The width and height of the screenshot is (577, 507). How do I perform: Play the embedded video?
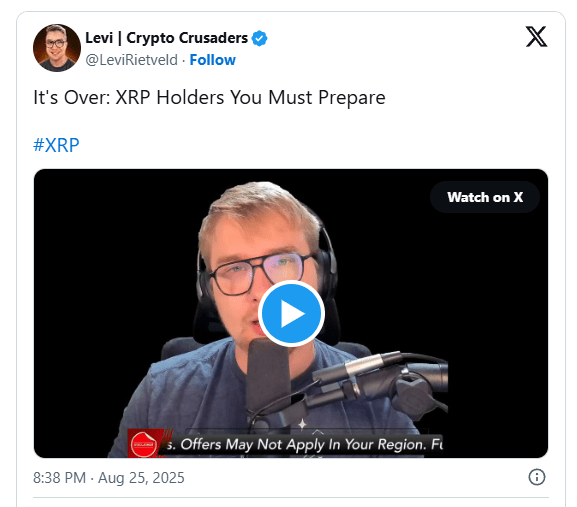click(291, 313)
